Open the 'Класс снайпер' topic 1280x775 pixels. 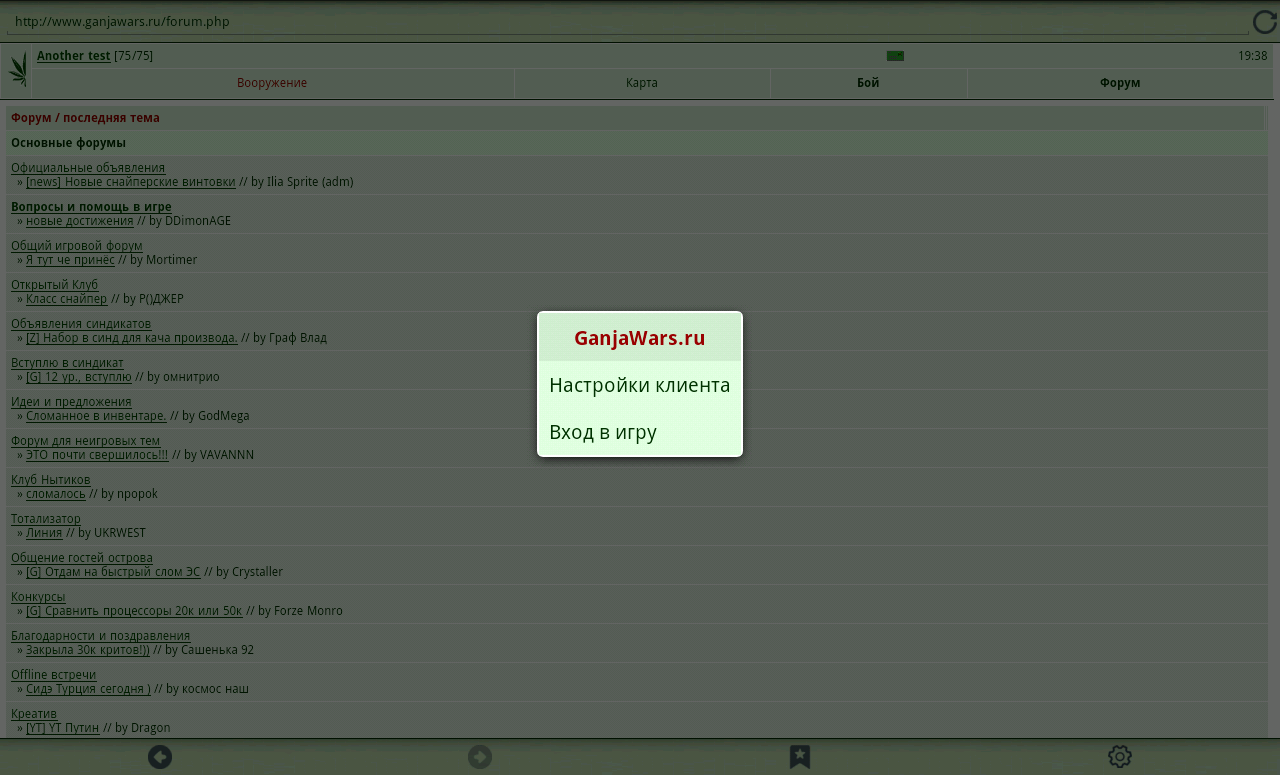click(x=67, y=299)
